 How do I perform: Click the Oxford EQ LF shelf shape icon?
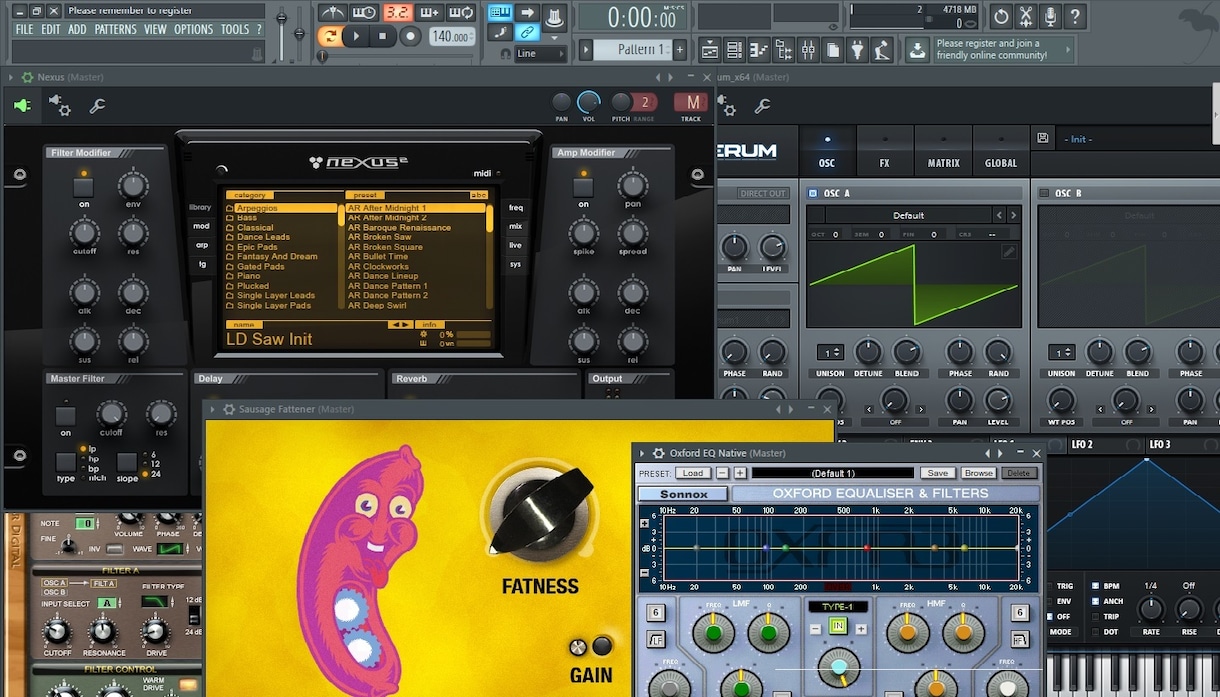656,640
